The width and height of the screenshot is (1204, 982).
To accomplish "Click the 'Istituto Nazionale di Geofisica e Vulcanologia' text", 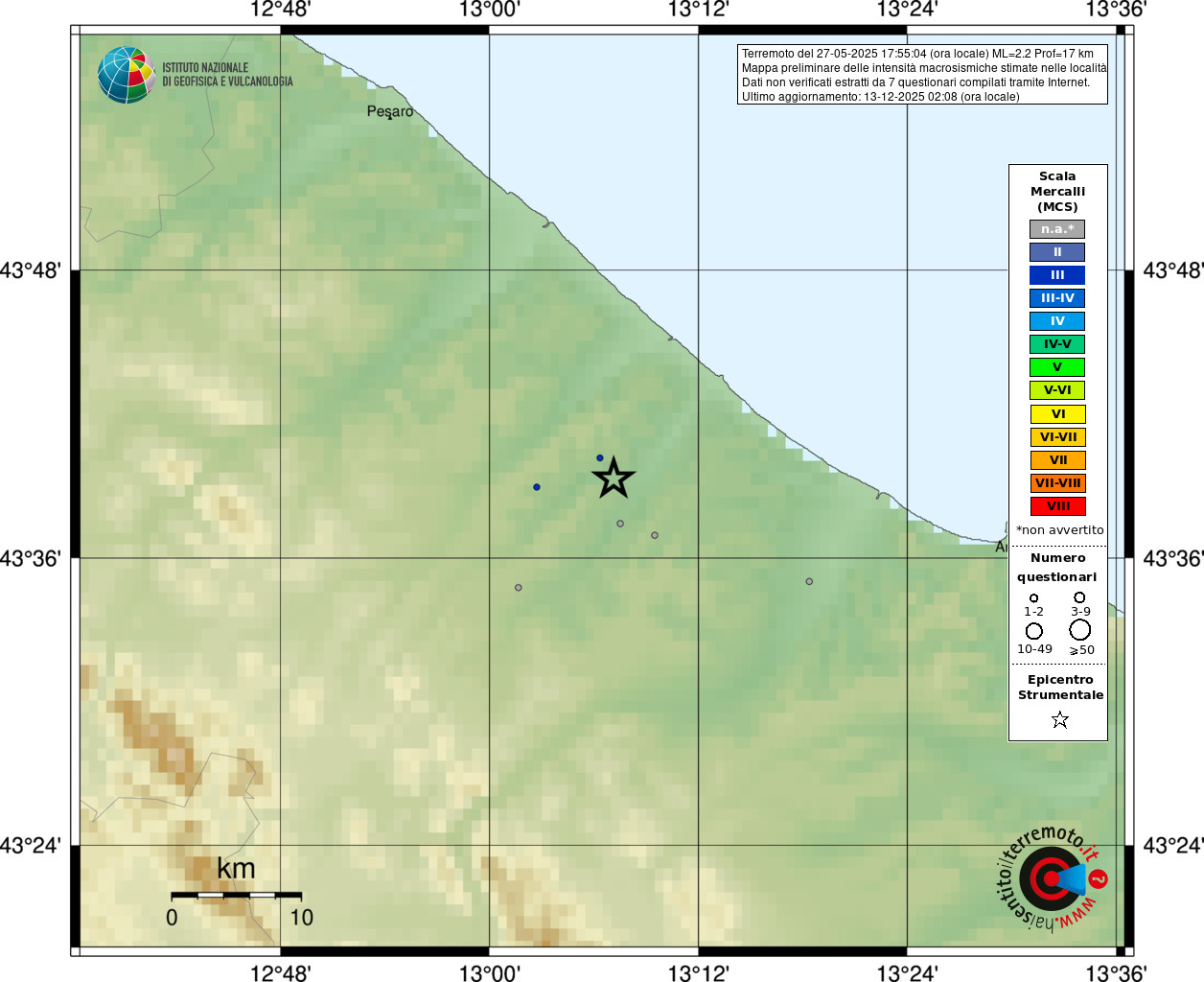I will 227,75.
